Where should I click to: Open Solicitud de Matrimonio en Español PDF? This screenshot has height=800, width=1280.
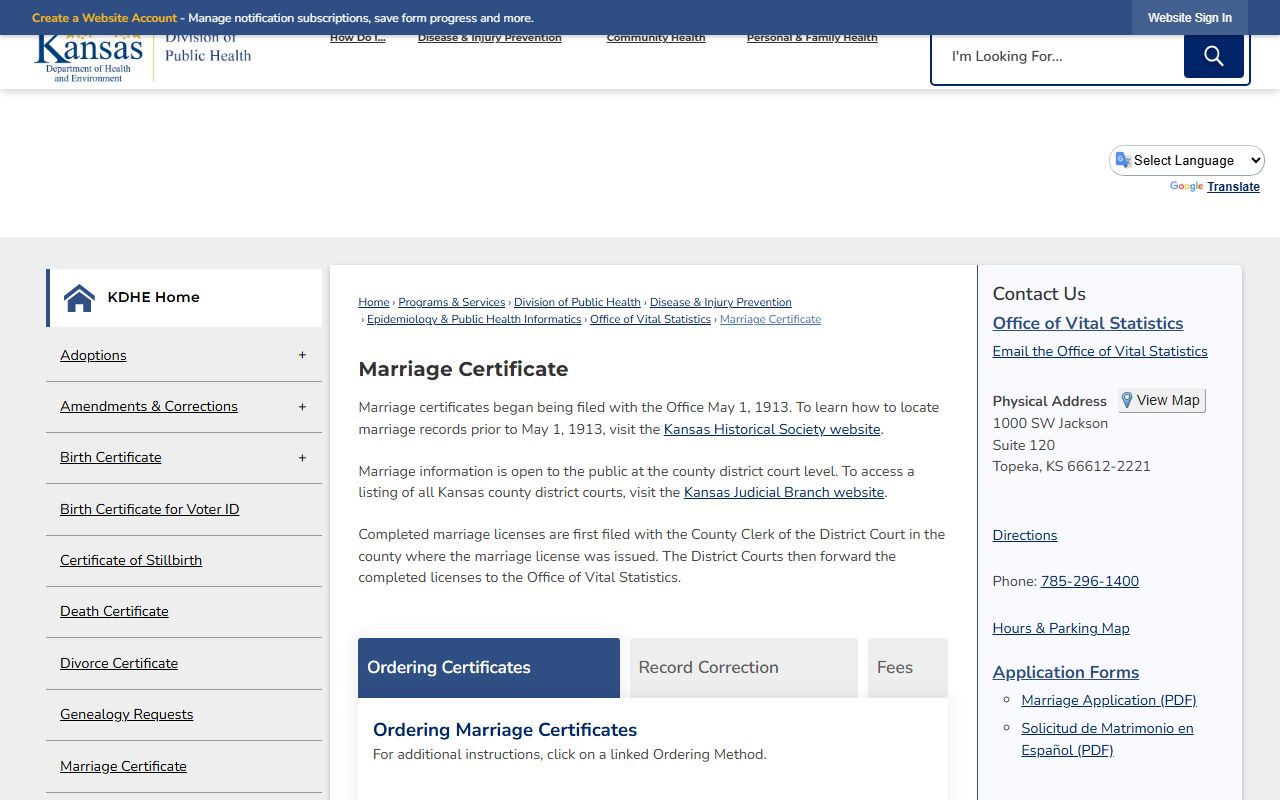(1107, 739)
